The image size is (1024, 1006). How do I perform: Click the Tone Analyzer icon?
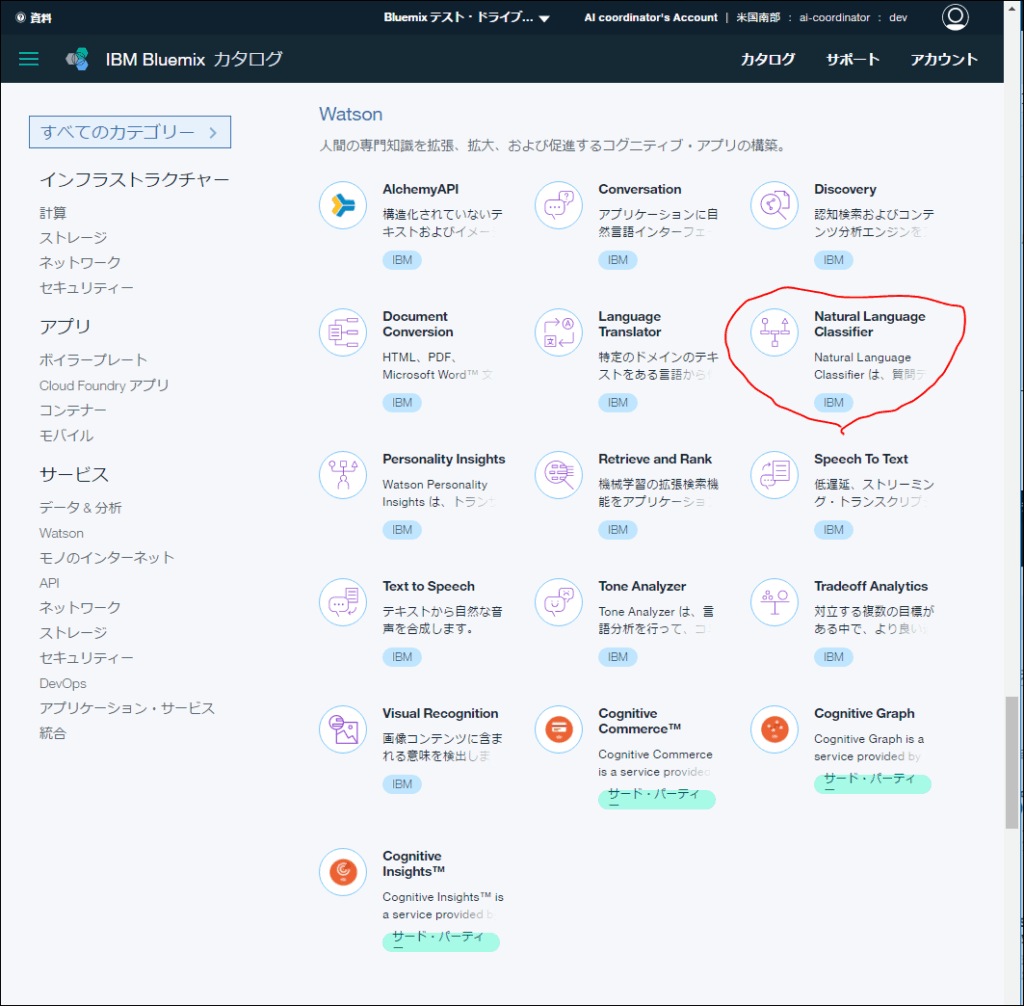[x=558, y=602]
